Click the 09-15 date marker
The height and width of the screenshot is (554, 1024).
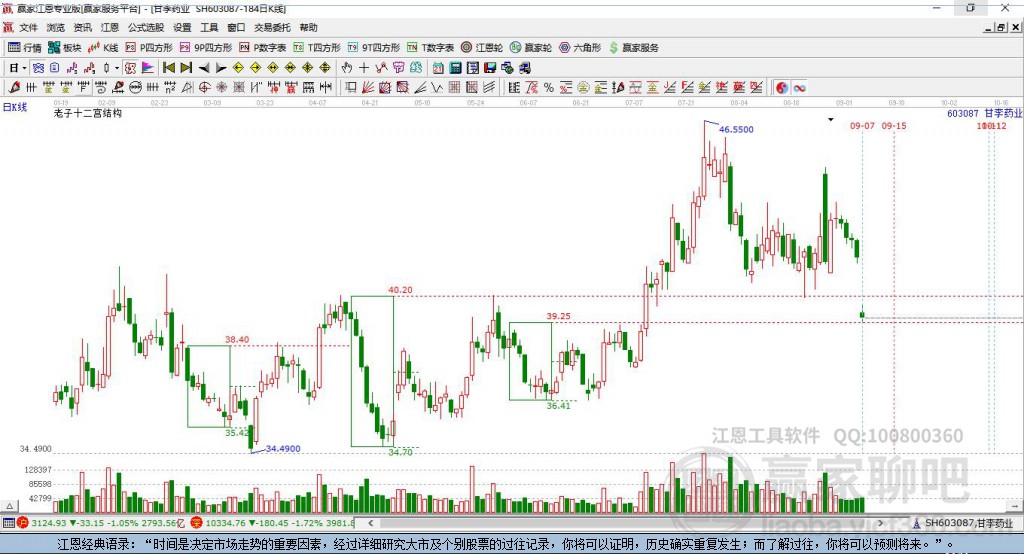[x=894, y=125]
